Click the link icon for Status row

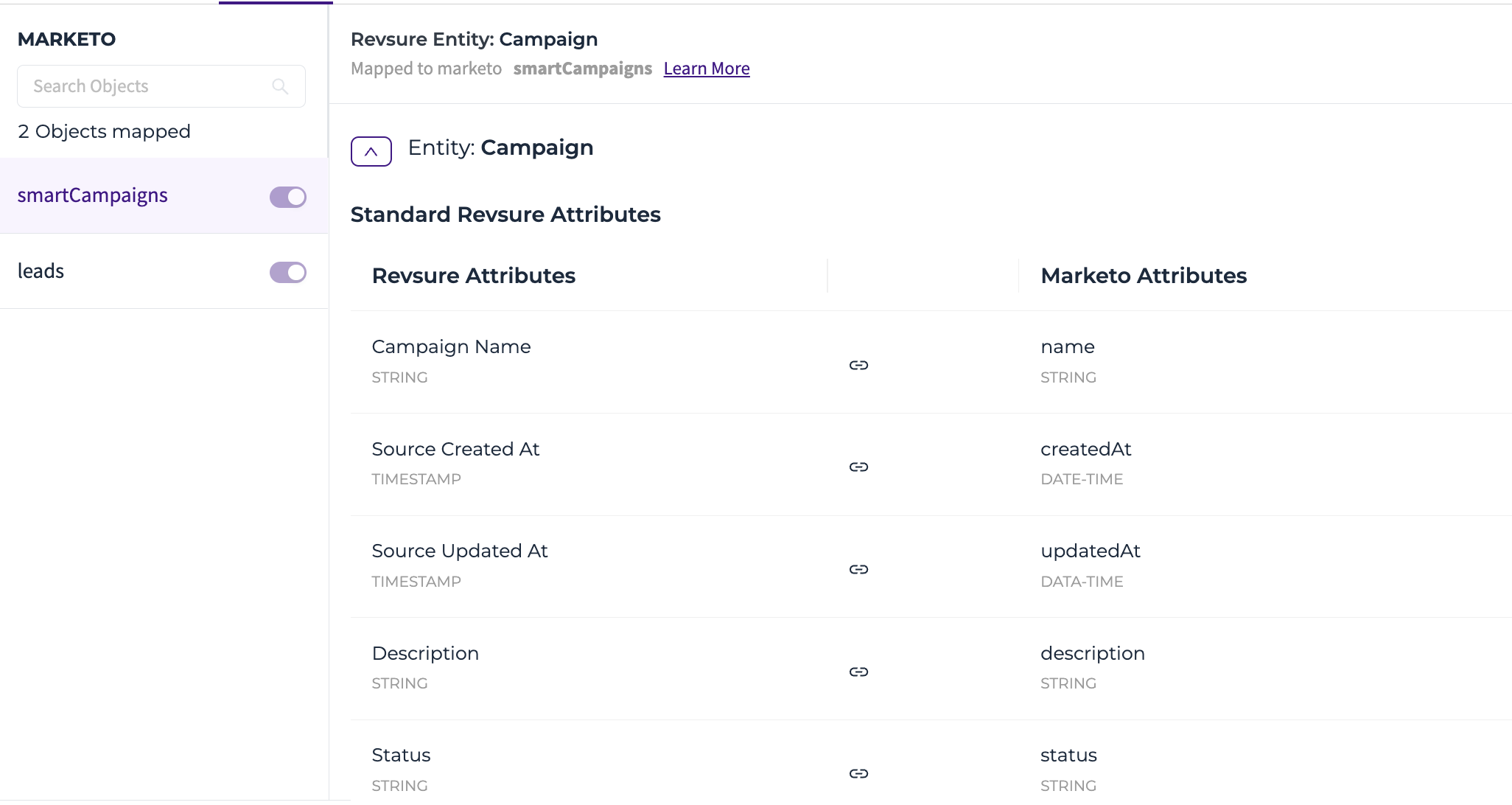pos(858,773)
